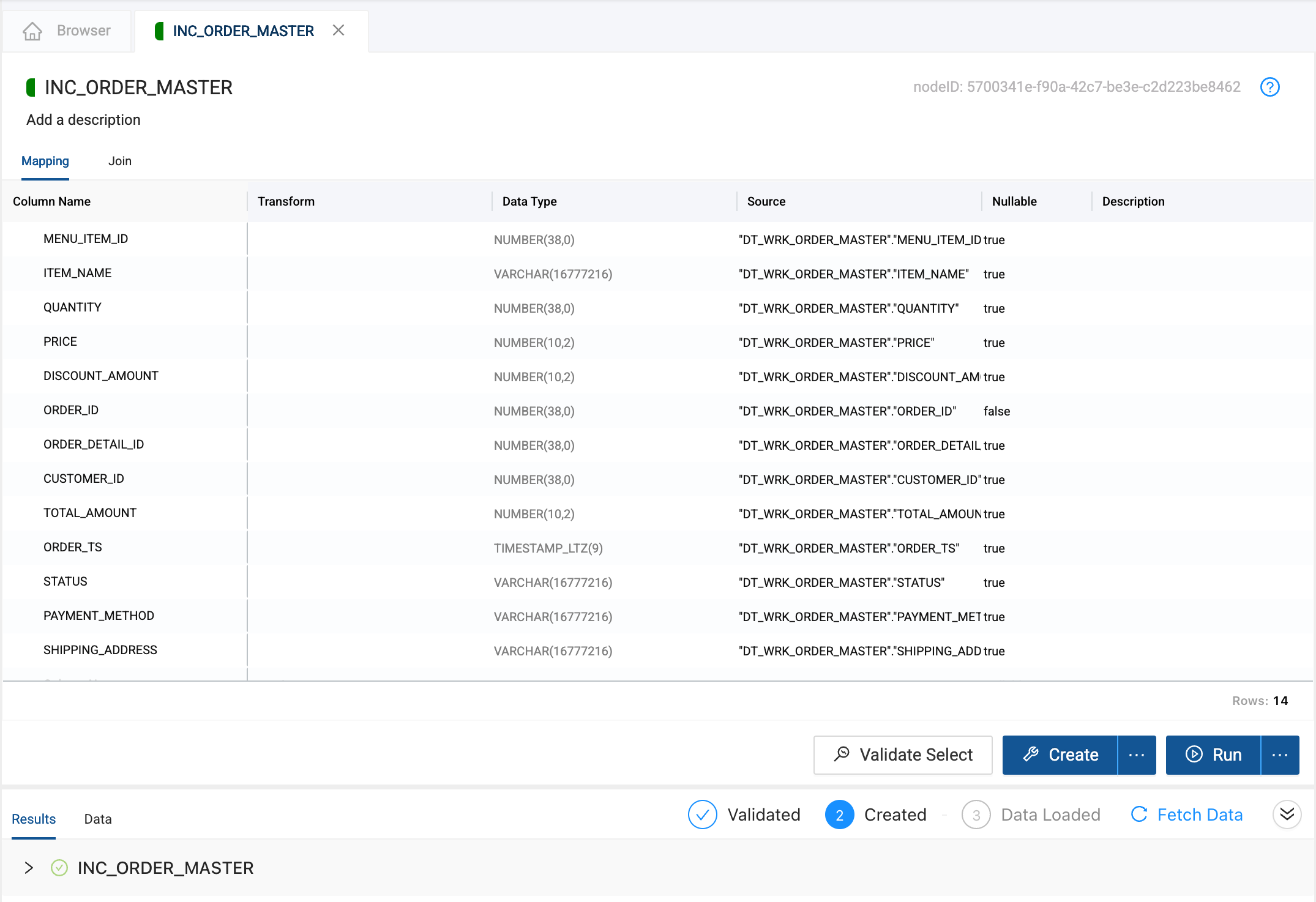Select the ORDER_ID column name cell
The height and width of the screenshot is (902, 1316).
pyautogui.click(x=71, y=410)
